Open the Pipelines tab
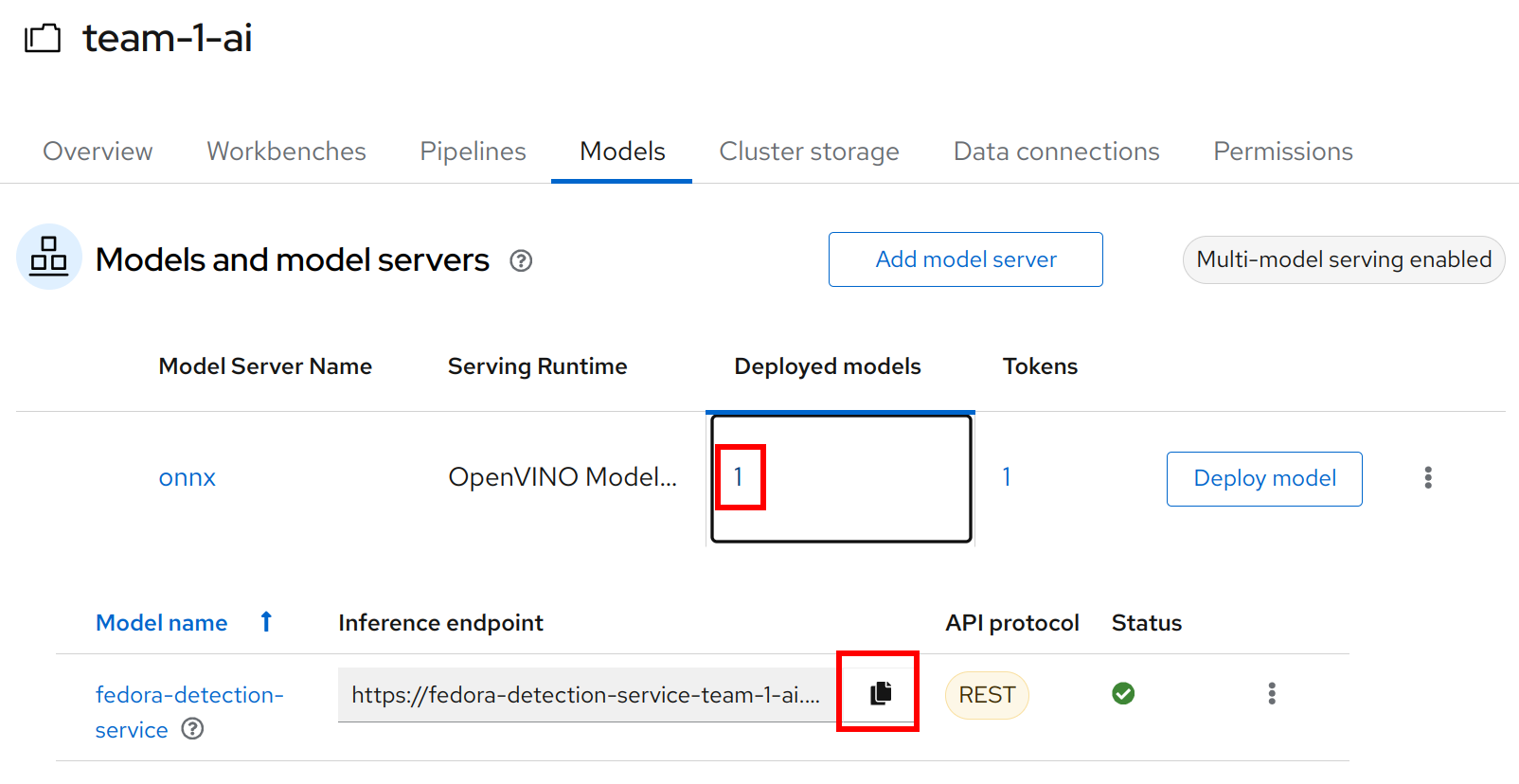1519x784 pixels. (473, 151)
